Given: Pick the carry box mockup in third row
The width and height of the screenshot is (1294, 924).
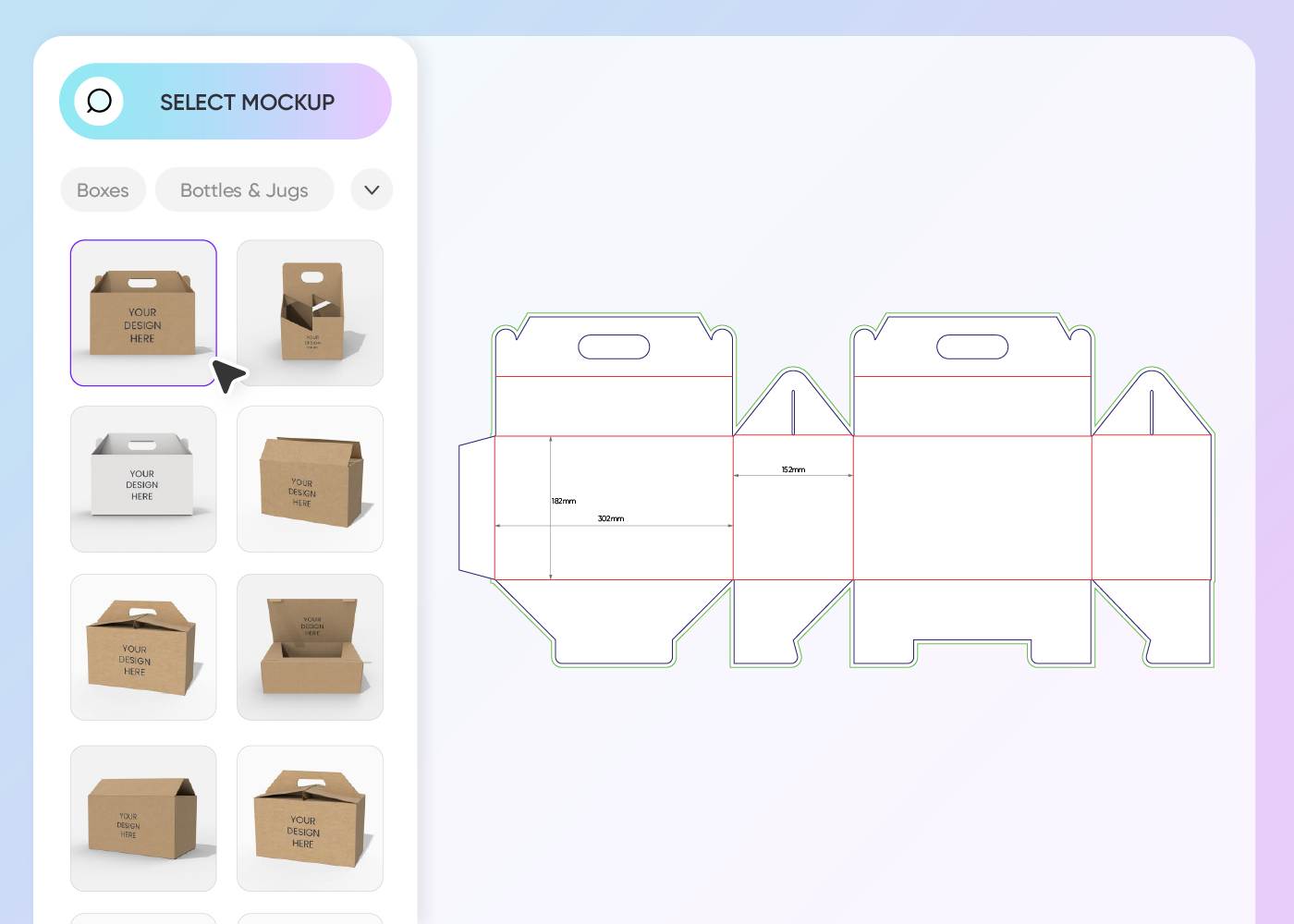Looking at the screenshot, I should tap(143, 647).
